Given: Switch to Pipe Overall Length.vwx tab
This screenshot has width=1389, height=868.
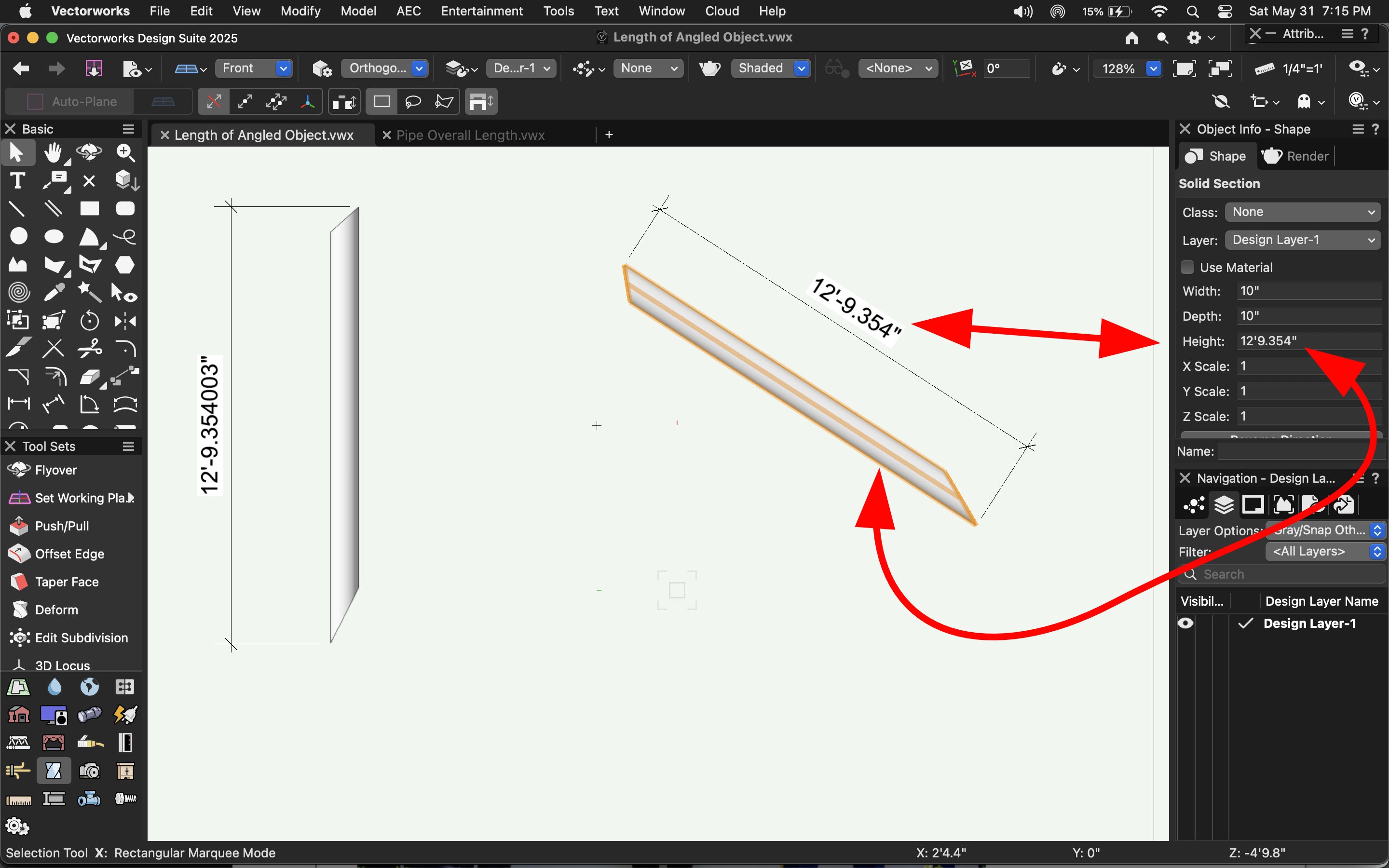Looking at the screenshot, I should pyautogui.click(x=470, y=135).
